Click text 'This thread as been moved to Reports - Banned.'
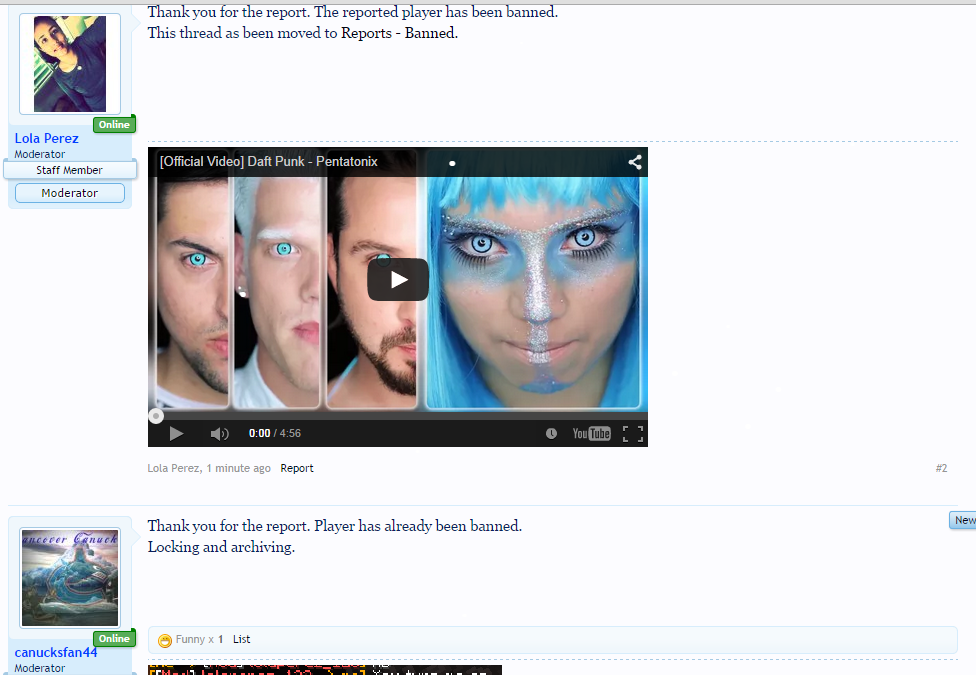The image size is (976, 675). [303, 33]
